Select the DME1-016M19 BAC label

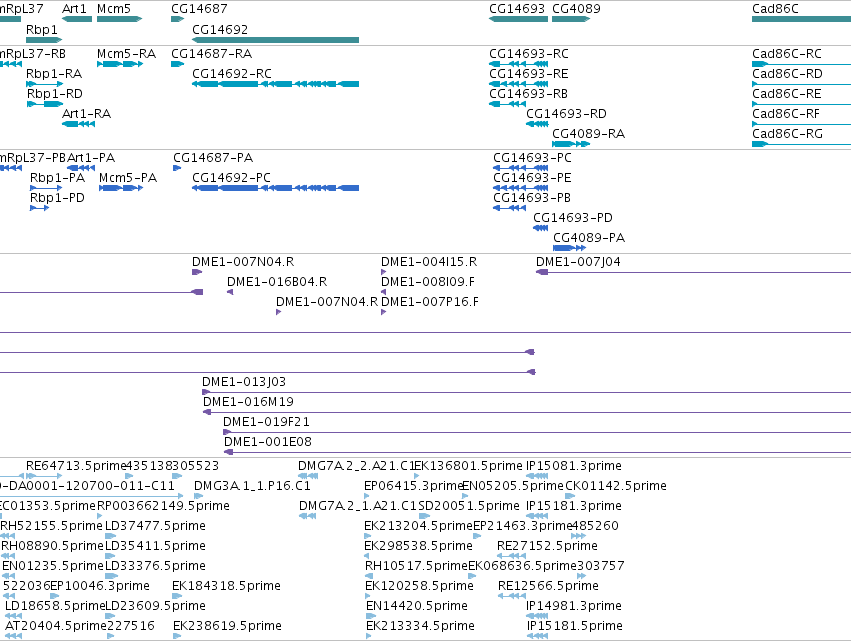pos(249,402)
